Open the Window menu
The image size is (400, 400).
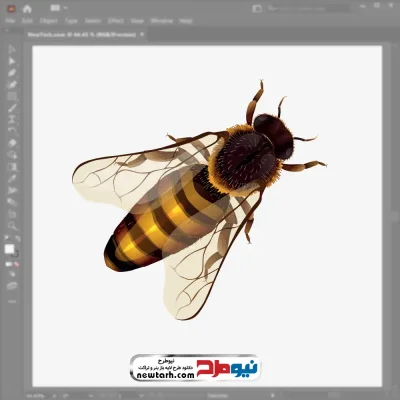pyautogui.click(x=162, y=21)
